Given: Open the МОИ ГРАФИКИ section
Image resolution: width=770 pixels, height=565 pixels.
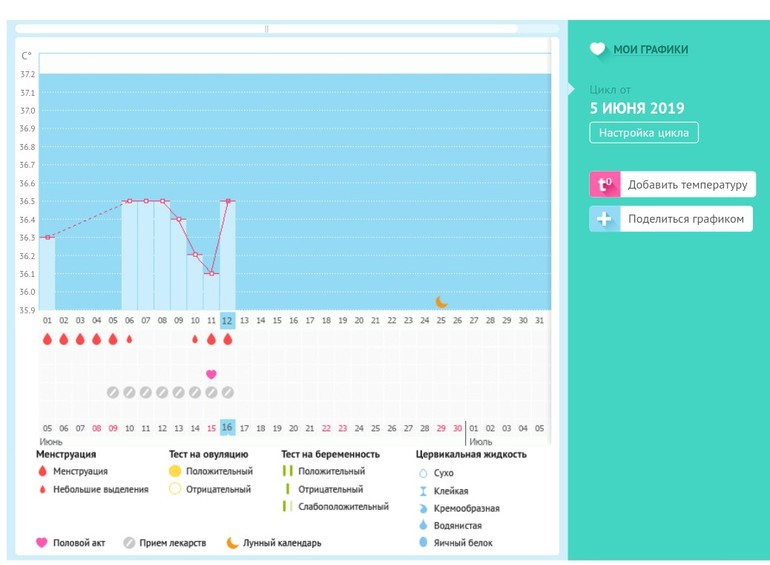Looking at the screenshot, I should pos(650,49).
